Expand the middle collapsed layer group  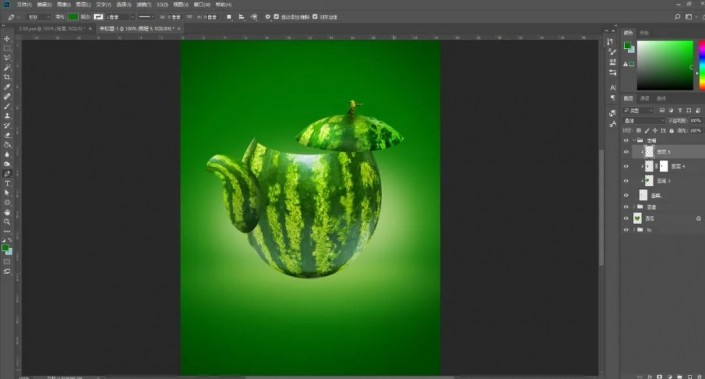coord(634,207)
